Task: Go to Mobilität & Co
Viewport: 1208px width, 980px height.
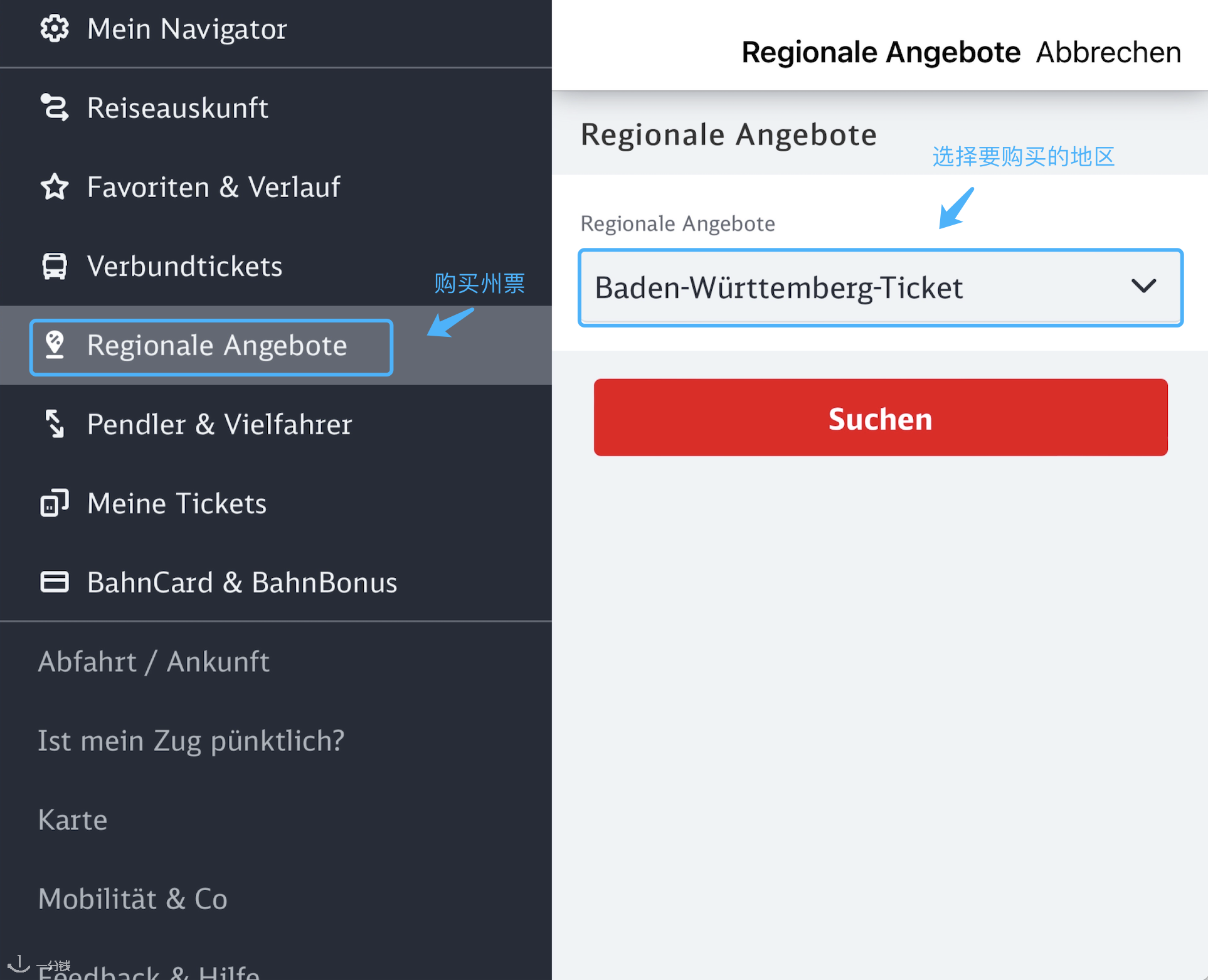Action: coord(133,898)
